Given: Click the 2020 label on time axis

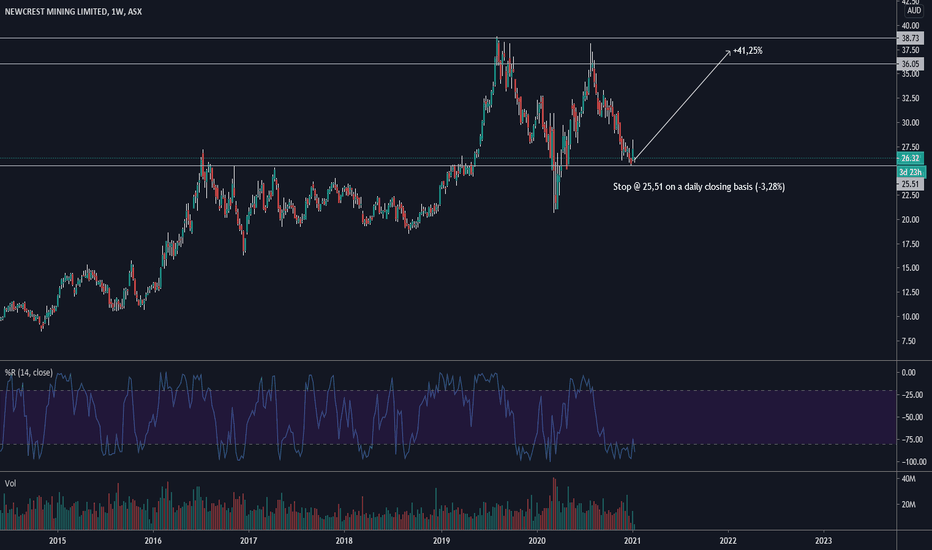Looking at the screenshot, I should pyautogui.click(x=537, y=540).
